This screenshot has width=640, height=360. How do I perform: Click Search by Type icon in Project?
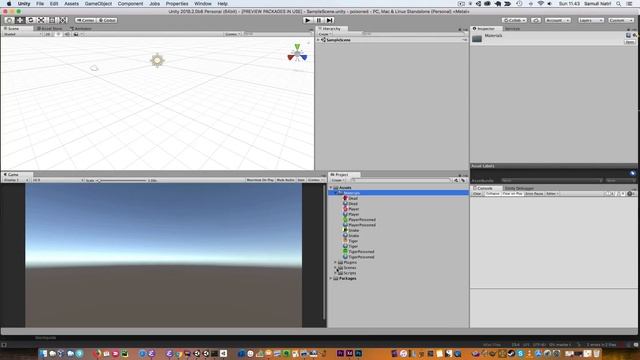(456, 180)
